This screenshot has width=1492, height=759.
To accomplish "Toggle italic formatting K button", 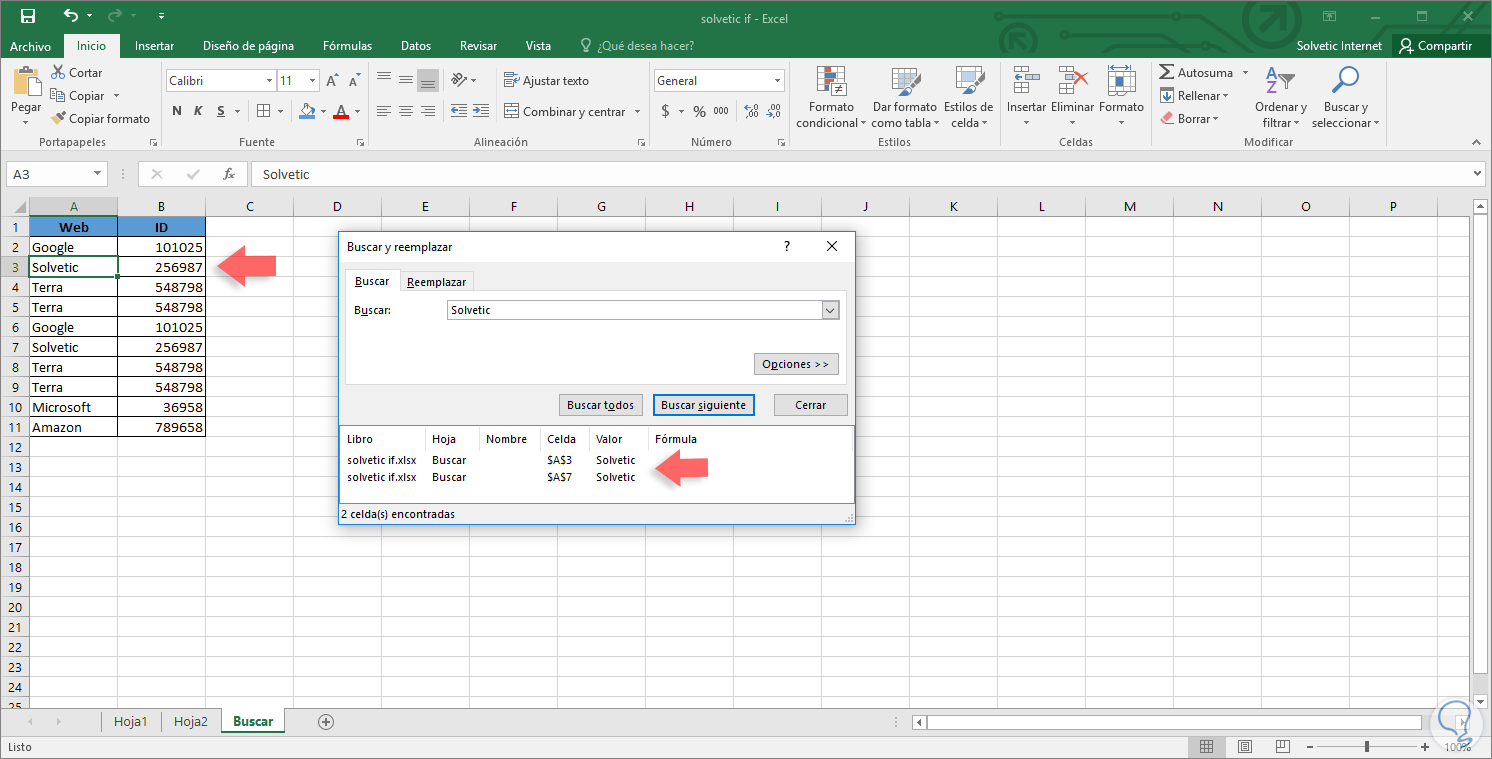I will pyautogui.click(x=198, y=111).
